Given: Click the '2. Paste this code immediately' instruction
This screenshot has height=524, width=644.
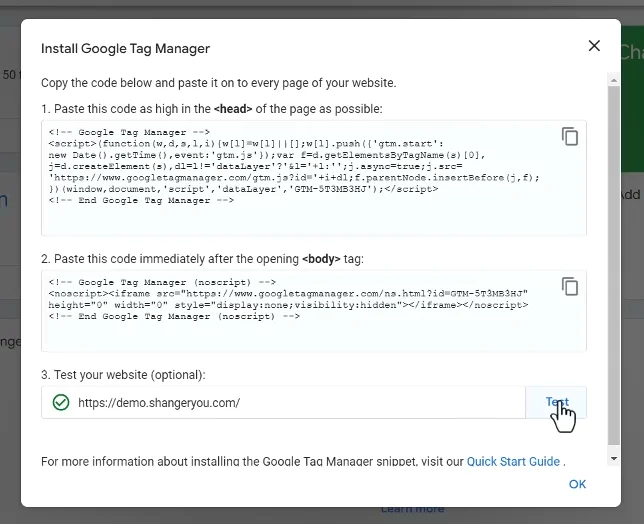Looking at the screenshot, I should click(202, 259).
